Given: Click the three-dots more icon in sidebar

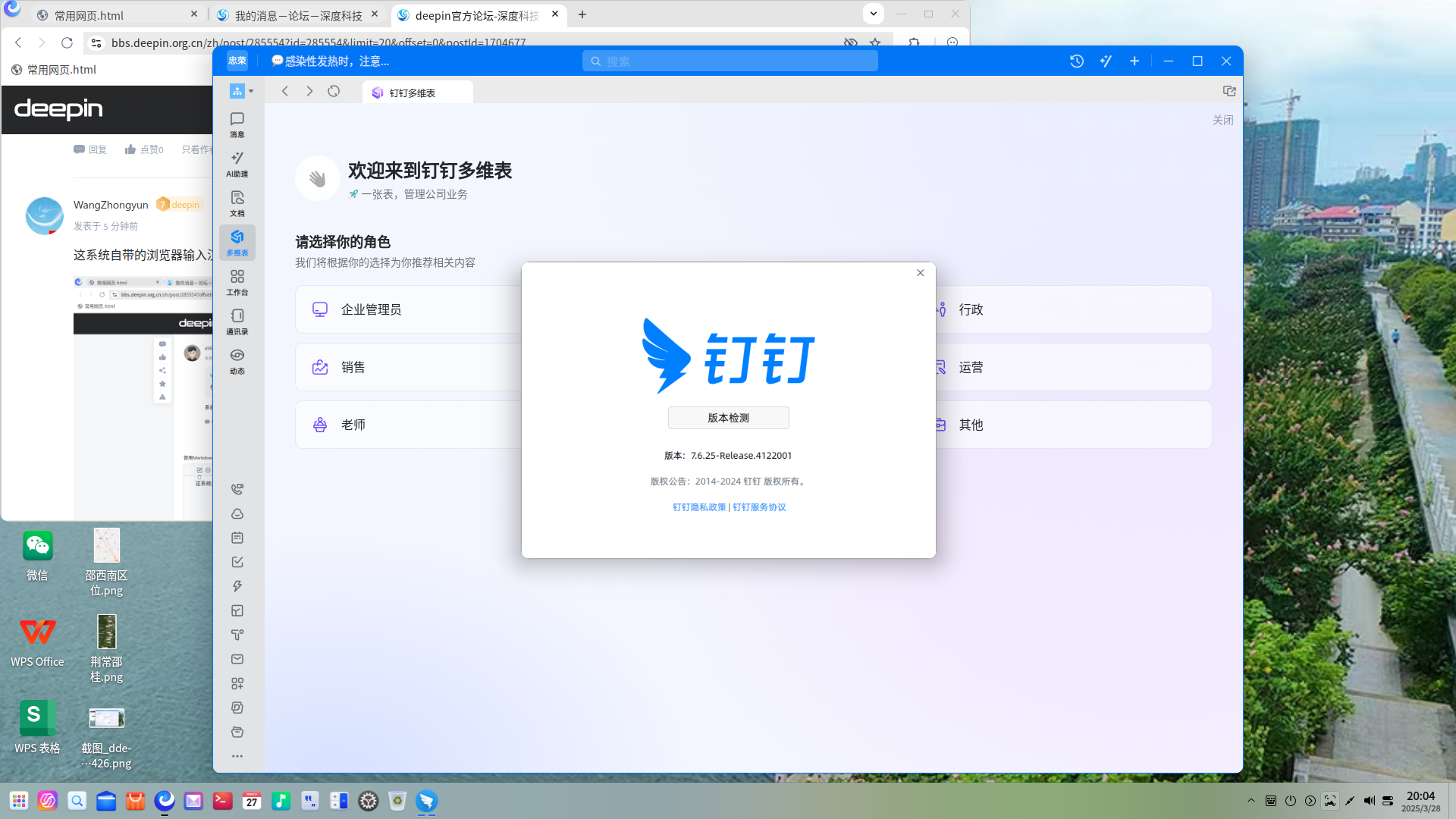Looking at the screenshot, I should tap(237, 756).
